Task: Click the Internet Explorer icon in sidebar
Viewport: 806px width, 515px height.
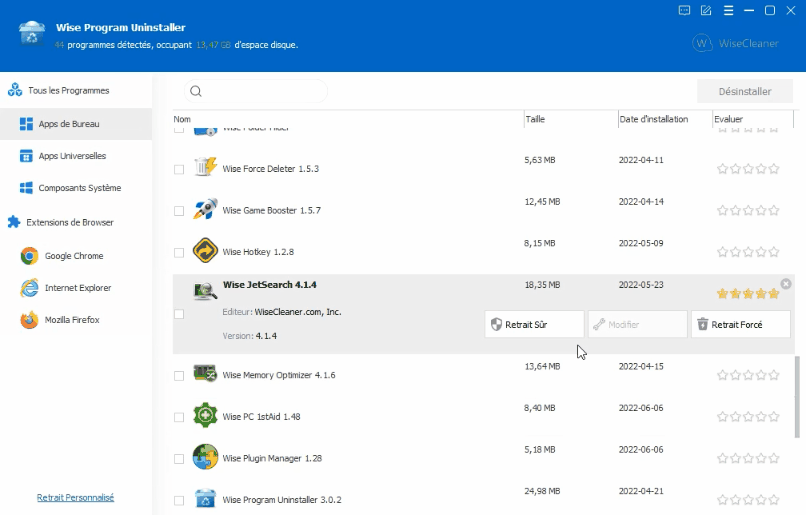Action: click(29, 288)
